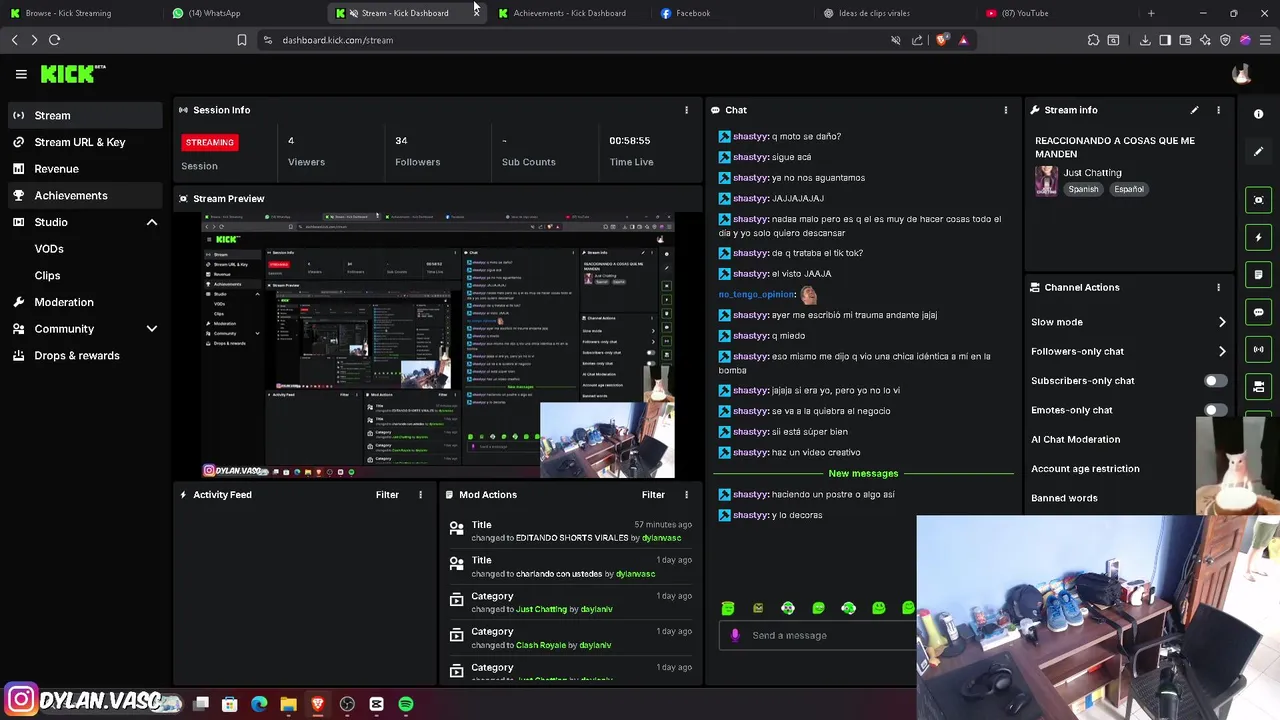Screen dimensions: 1280x720
Task: Open Chat panel three-dot options
Action: (x=1006, y=110)
